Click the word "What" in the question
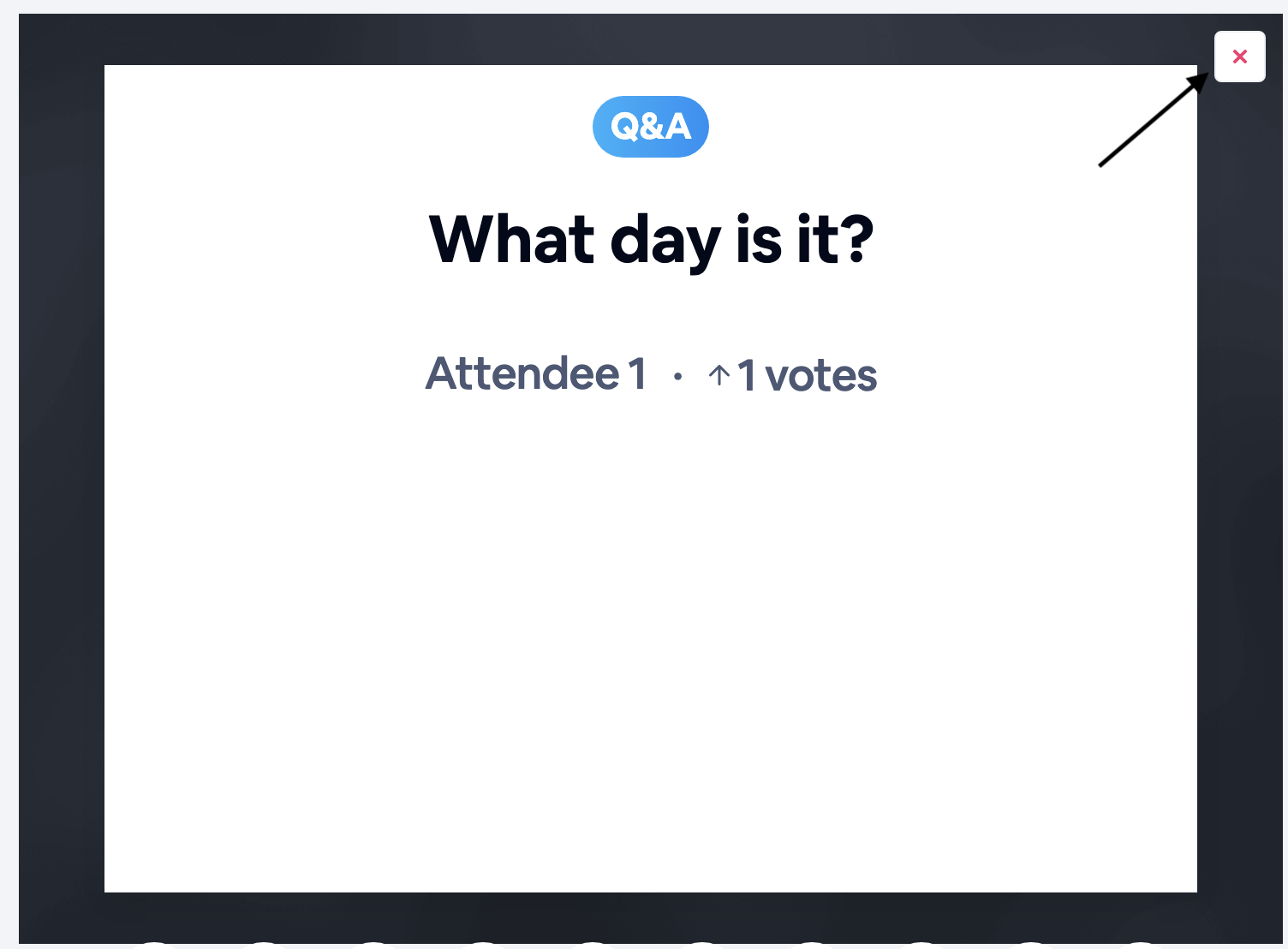 click(511, 240)
